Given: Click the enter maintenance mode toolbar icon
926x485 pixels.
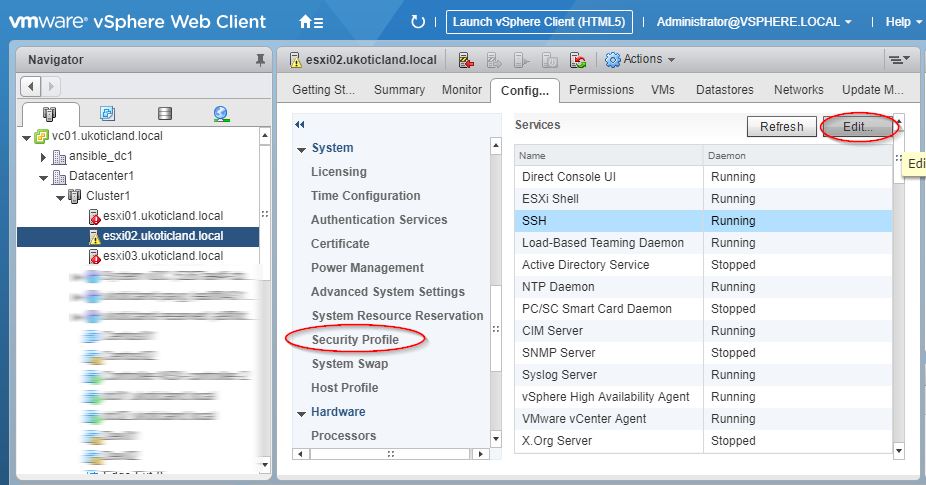Looking at the screenshot, I should click(467, 60).
